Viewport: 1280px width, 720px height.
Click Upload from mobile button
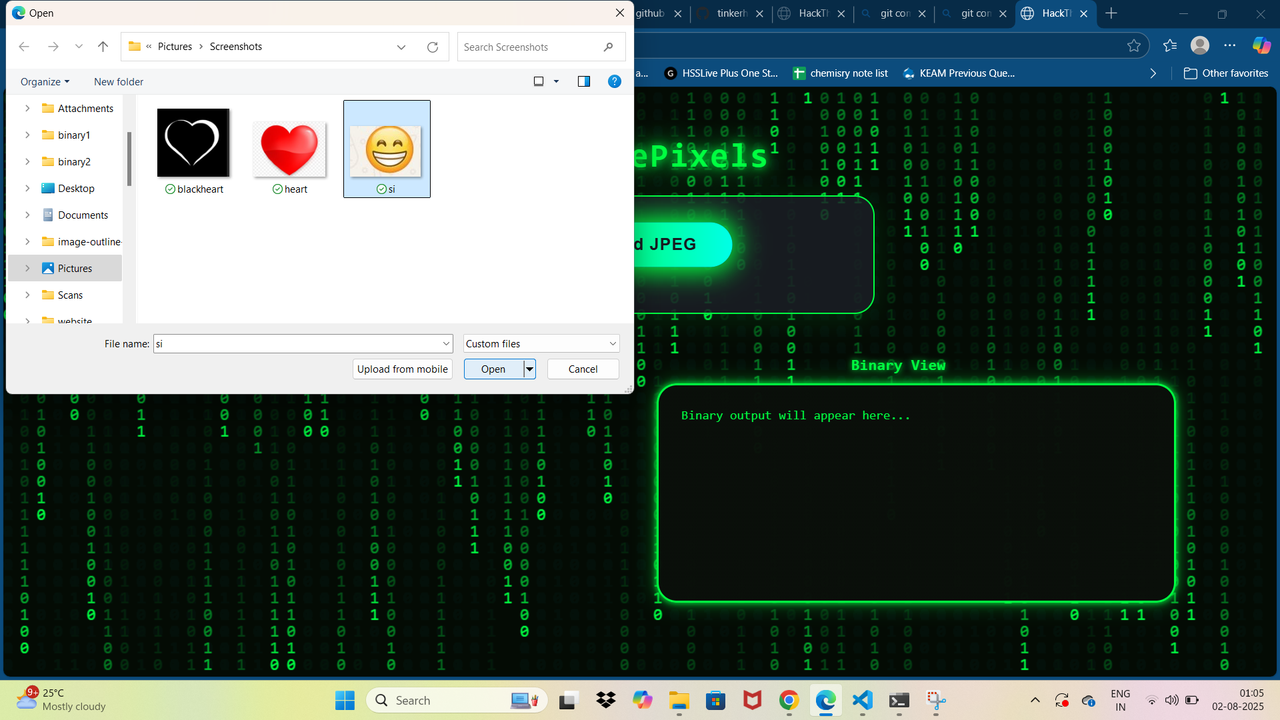tap(403, 369)
